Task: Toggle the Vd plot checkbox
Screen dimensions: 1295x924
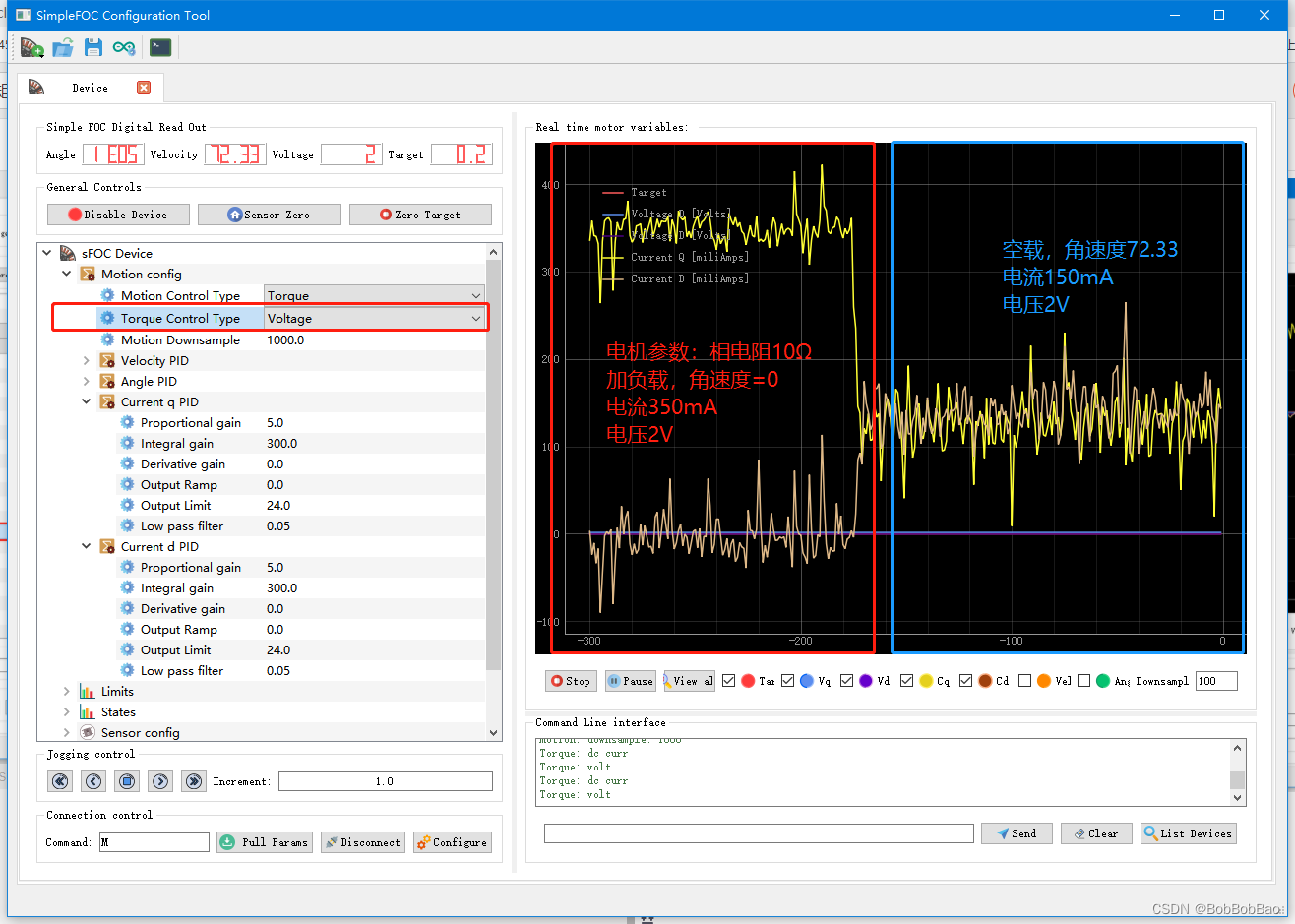Action: [x=847, y=681]
